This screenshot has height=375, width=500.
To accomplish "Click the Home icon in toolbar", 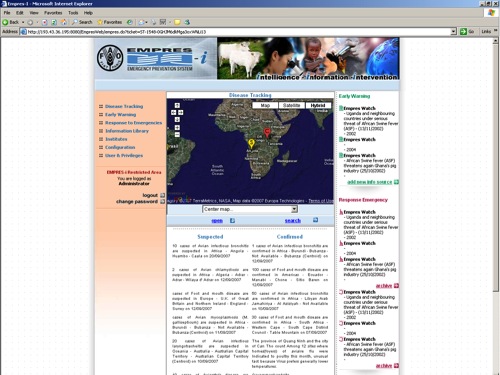I will point(64,22).
